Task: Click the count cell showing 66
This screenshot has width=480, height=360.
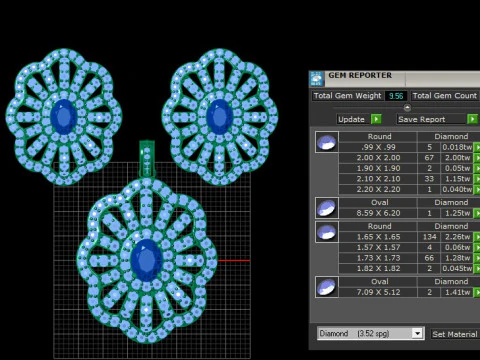Action: tap(429, 258)
